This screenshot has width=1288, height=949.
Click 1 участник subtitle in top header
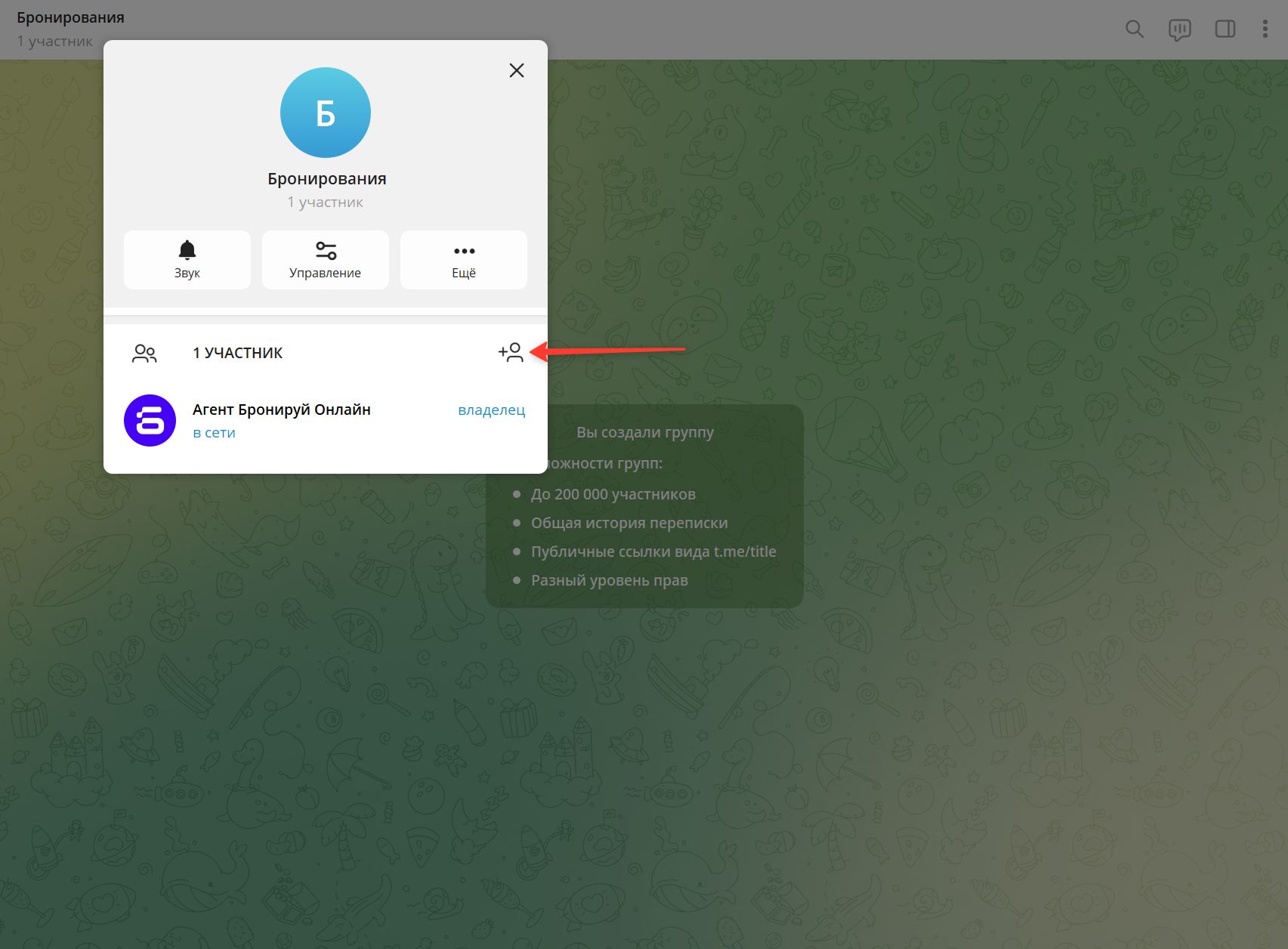(x=54, y=42)
